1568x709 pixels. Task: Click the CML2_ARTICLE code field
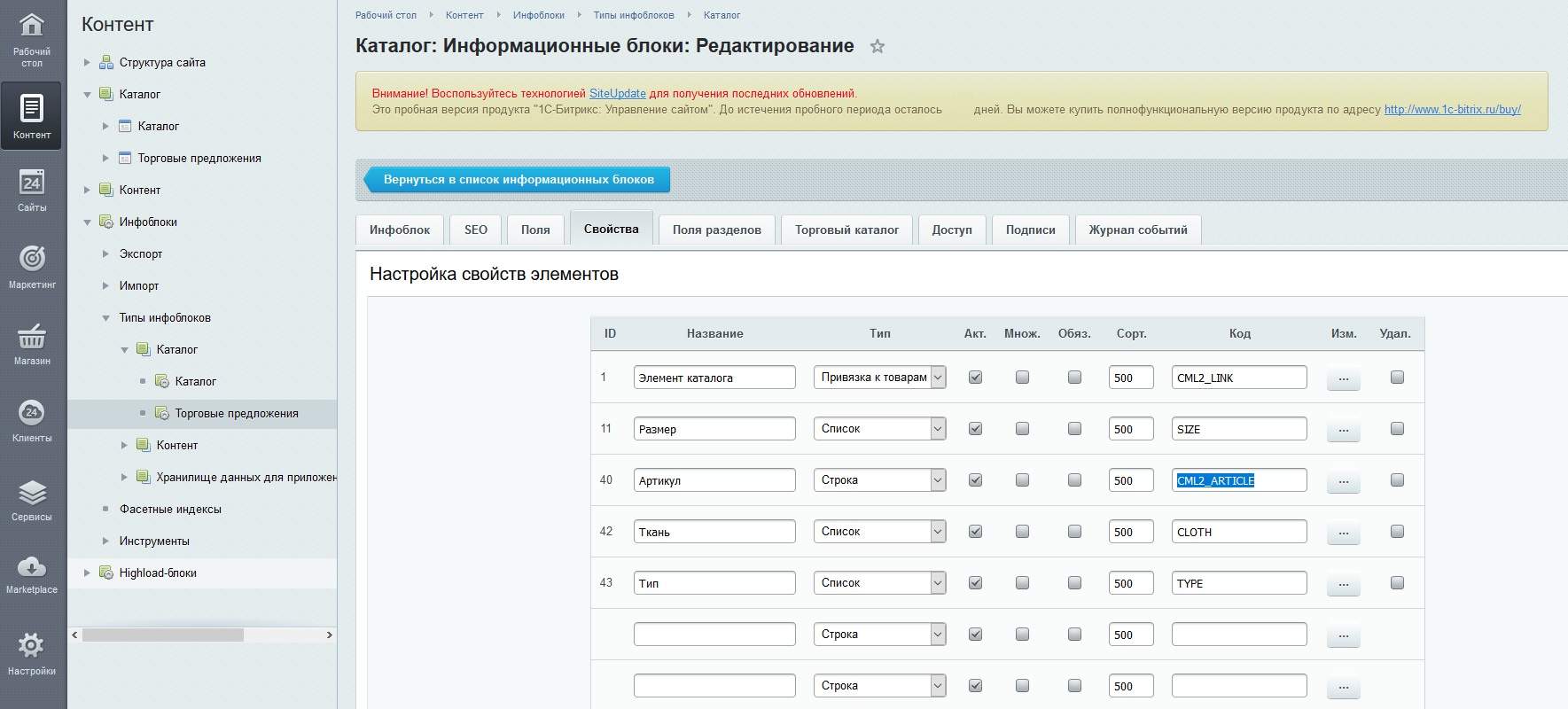[1239, 480]
